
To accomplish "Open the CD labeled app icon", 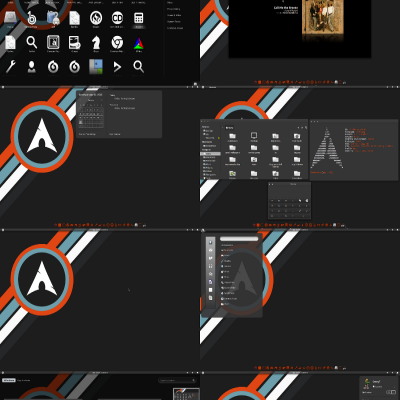I will point(117,18).
